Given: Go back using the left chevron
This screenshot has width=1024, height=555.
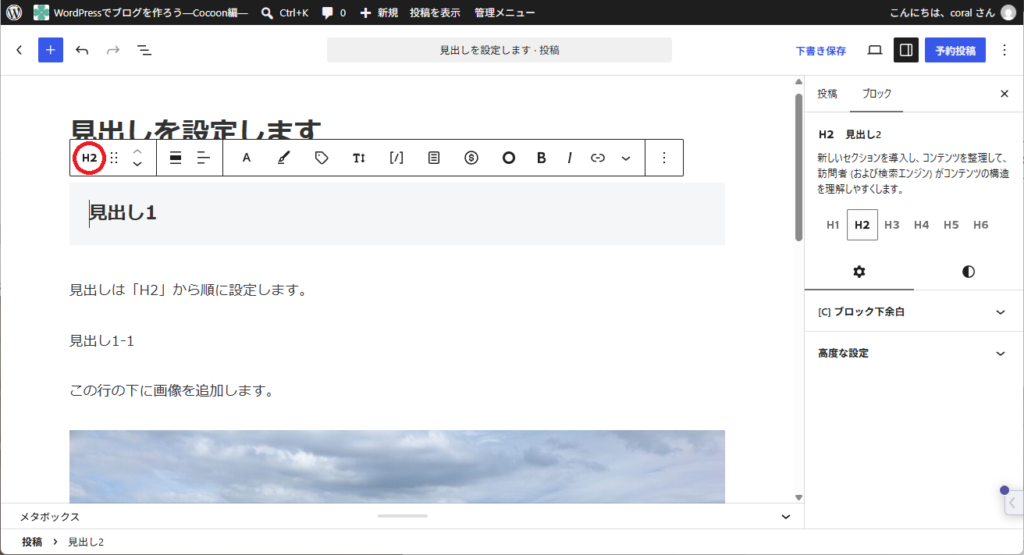Looking at the screenshot, I should pos(20,50).
